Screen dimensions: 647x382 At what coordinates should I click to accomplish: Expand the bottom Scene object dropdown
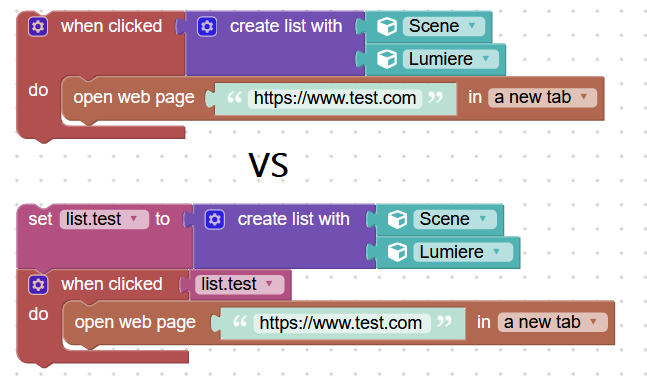[x=455, y=219]
